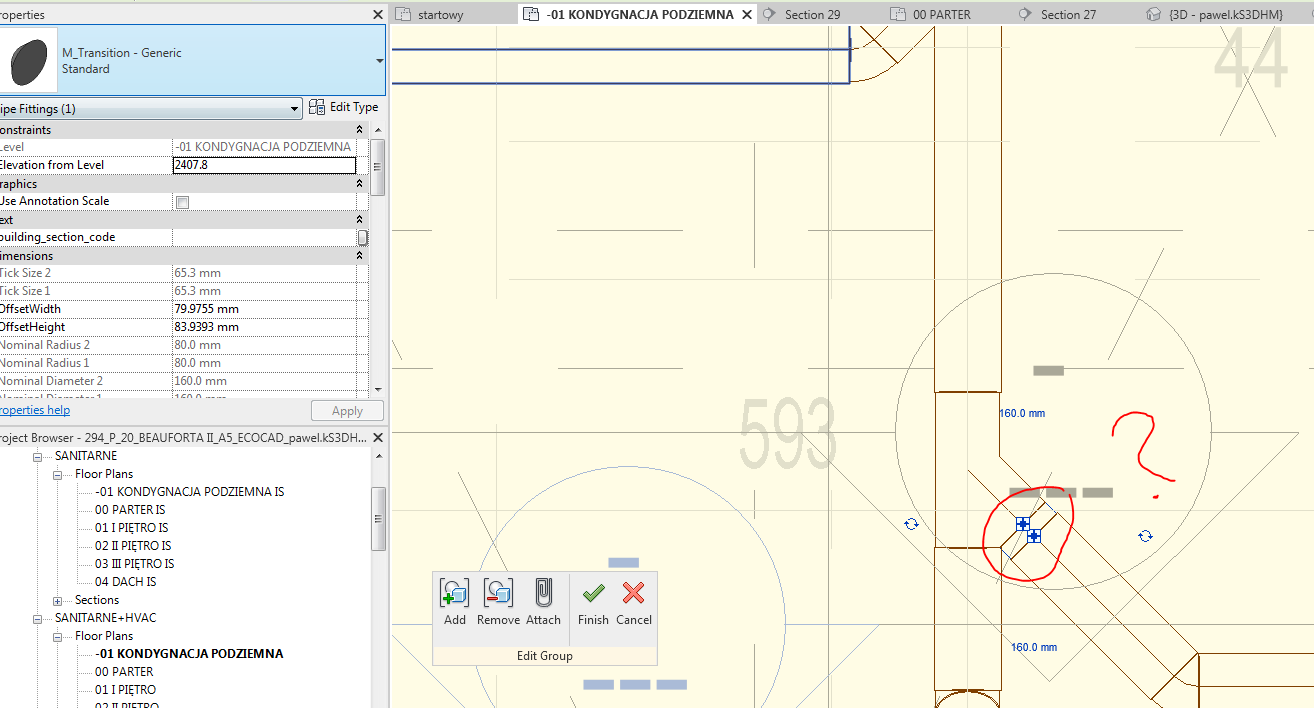Select 02 II PIĘTRO IS view
The height and width of the screenshot is (708, 1314).
(133, 546)
